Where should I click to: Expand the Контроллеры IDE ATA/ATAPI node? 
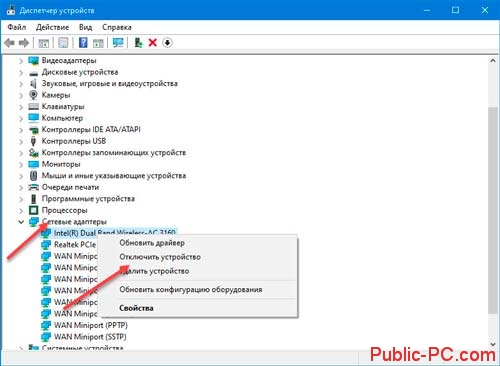point(21,130)
